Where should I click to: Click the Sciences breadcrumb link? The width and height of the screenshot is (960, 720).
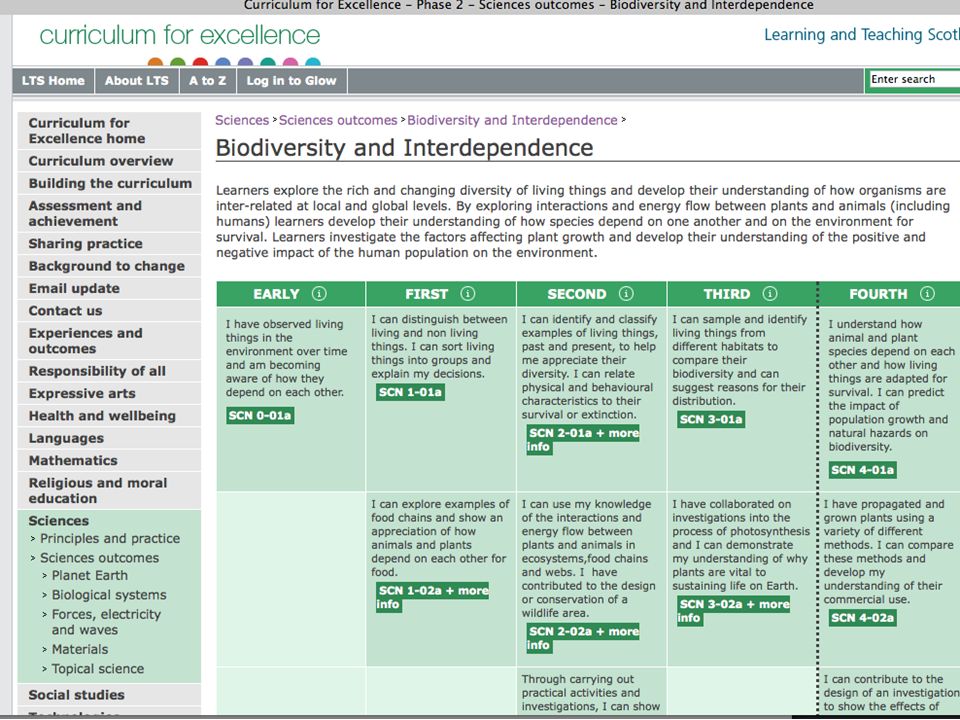(242, 120)
